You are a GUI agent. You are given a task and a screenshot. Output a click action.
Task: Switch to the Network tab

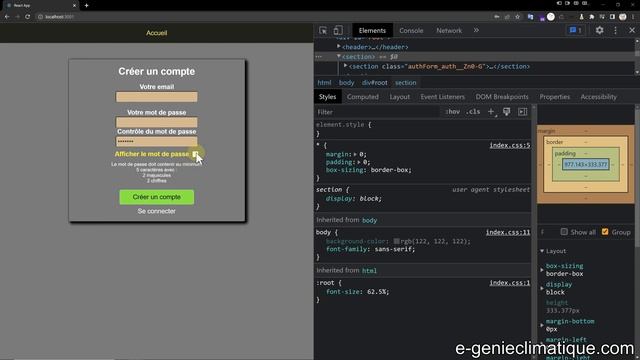coord(449,31)
